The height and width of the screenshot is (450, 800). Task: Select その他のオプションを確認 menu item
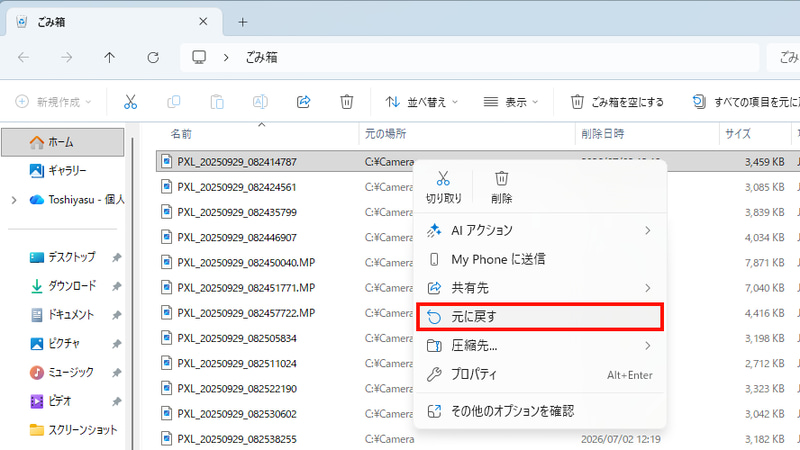pyautogui.click(x=540, y=411)
